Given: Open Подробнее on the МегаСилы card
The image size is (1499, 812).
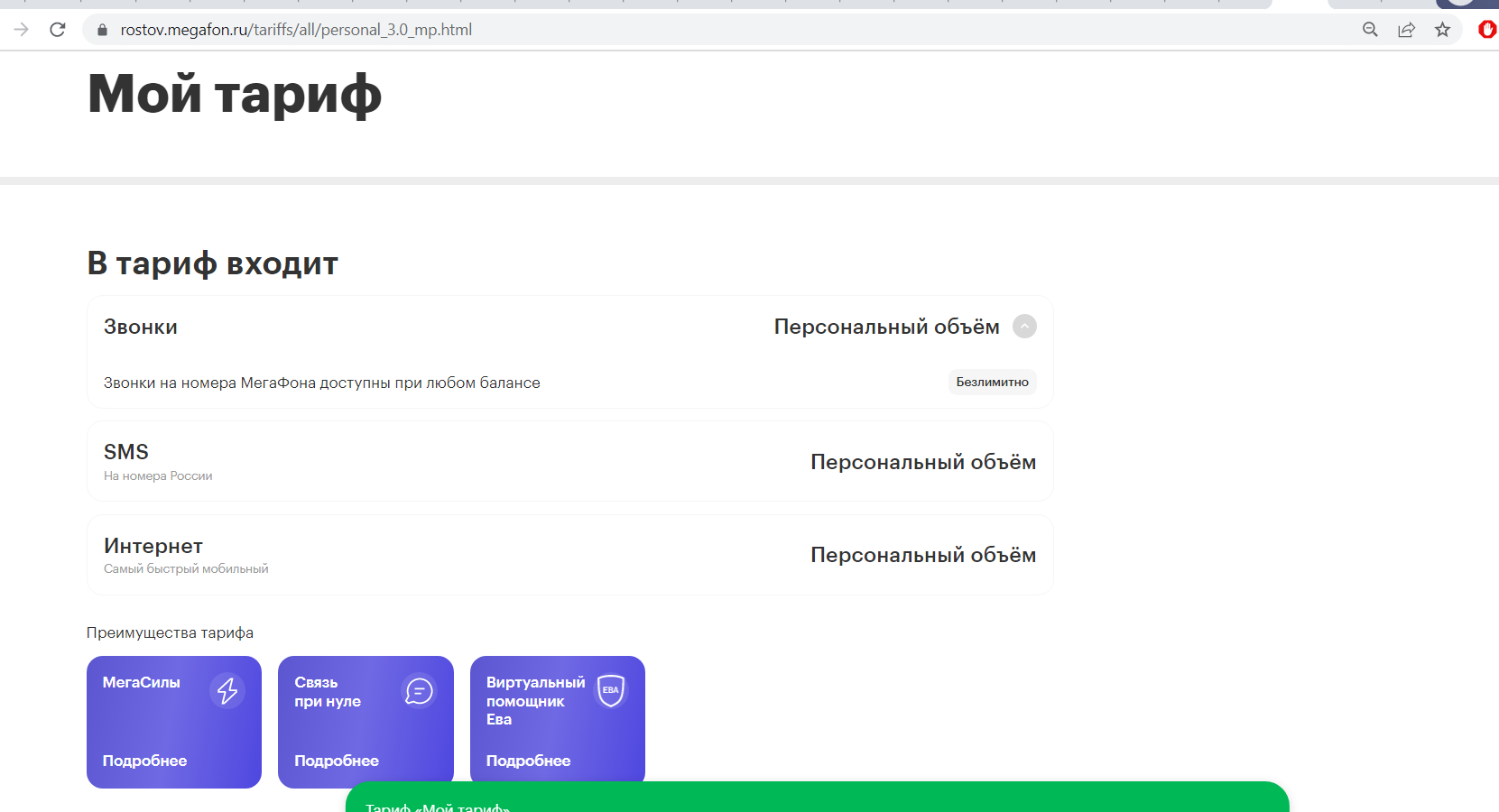Looking at the screenshot, I should click(x=144, y=761).
